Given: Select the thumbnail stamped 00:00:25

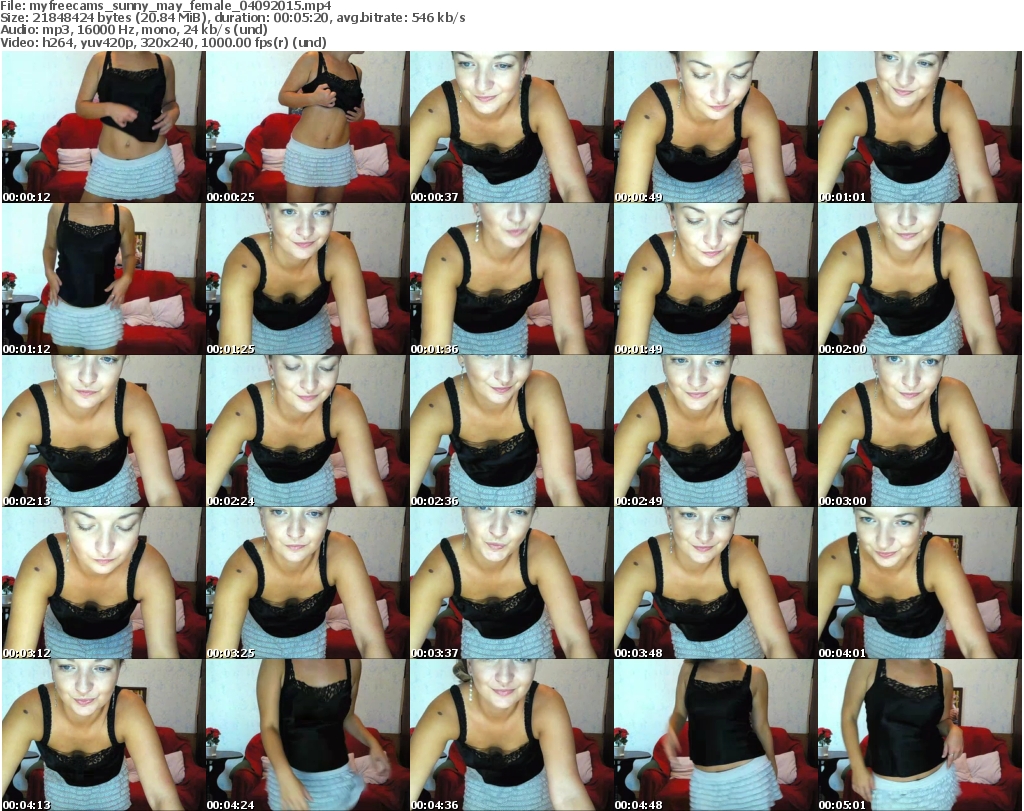Looking at the screenshot, I should [x=307, y=127].
